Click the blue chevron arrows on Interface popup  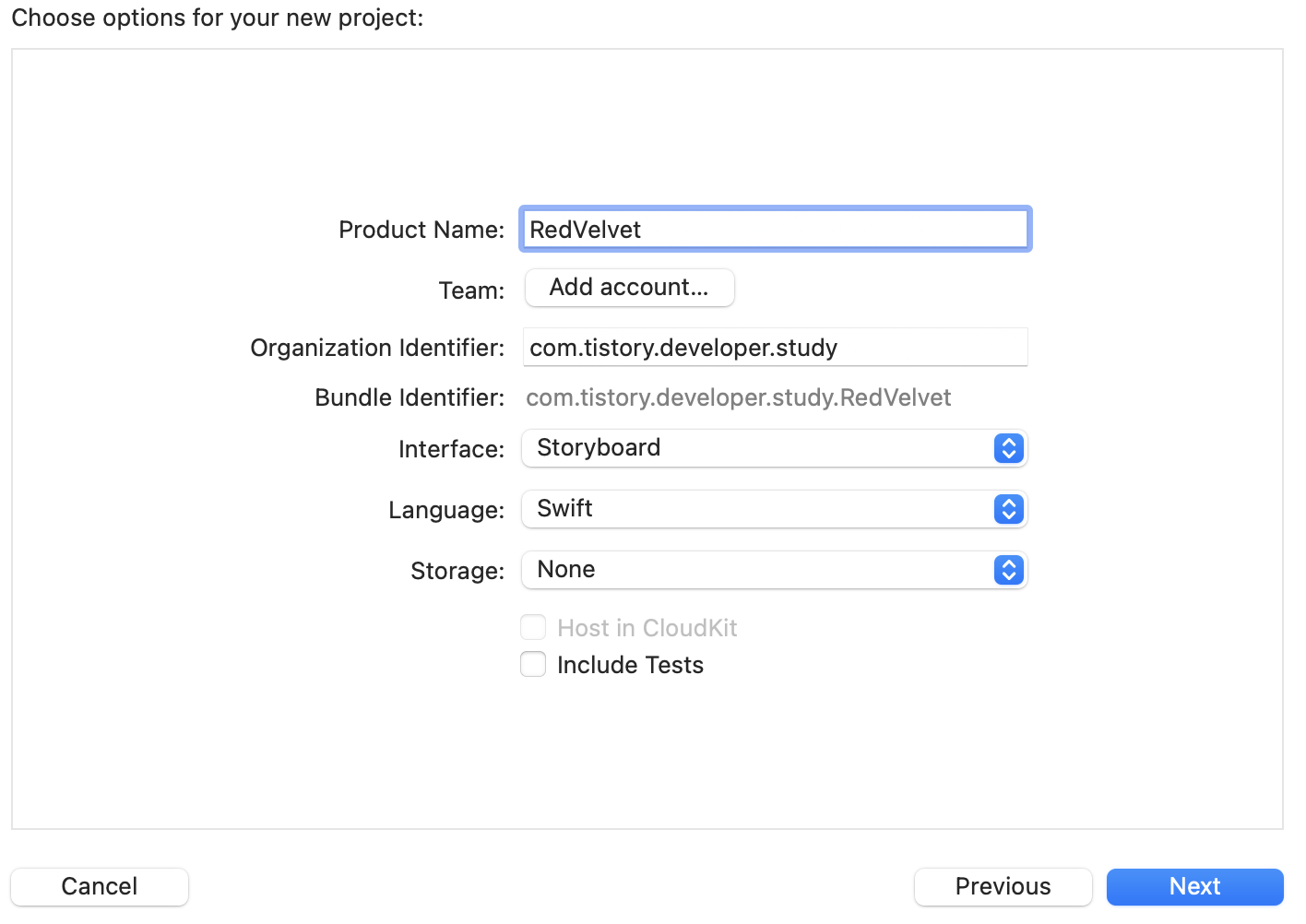coord(1008,448)
